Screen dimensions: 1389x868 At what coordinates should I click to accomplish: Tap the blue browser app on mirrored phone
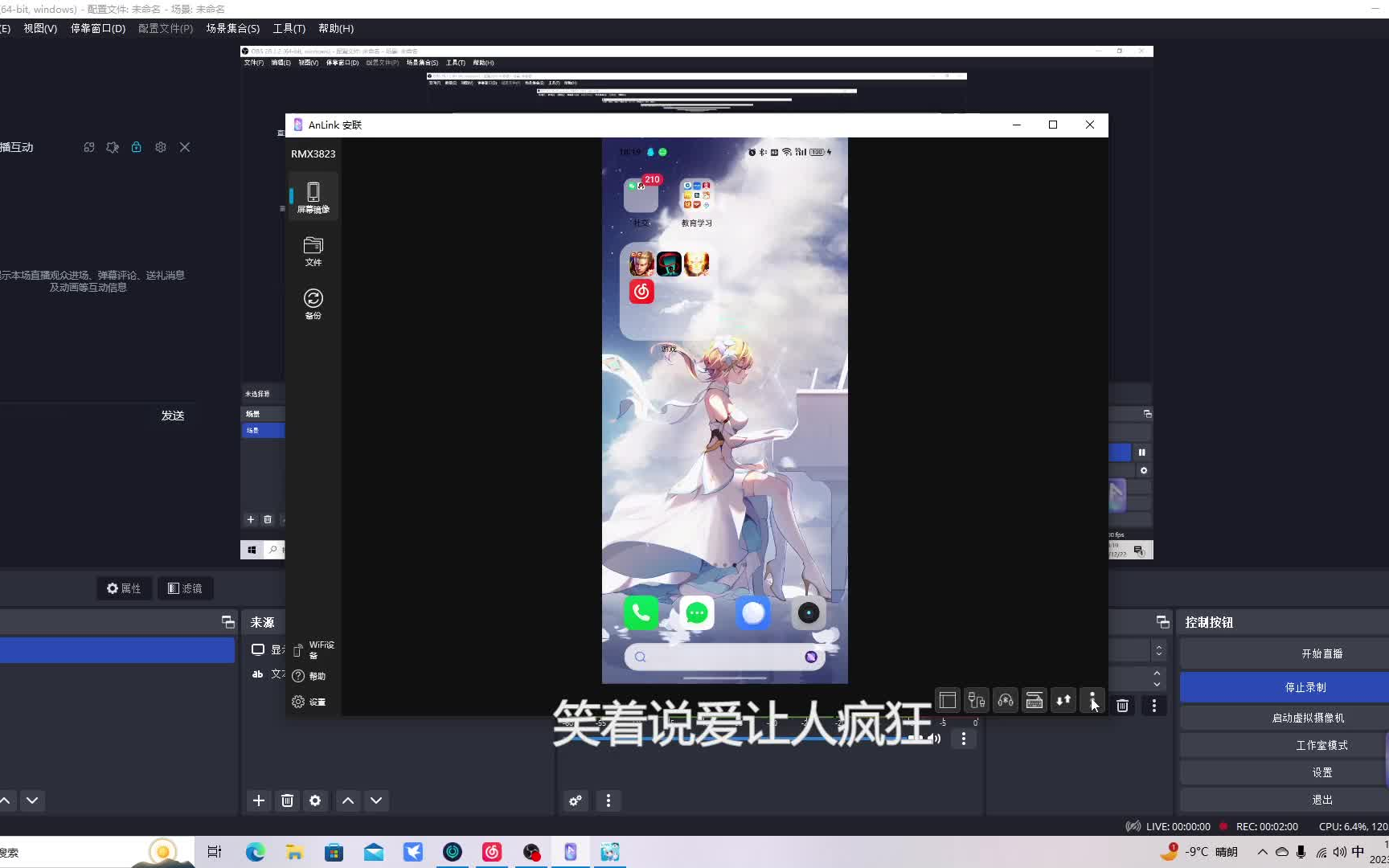point(753,613)
